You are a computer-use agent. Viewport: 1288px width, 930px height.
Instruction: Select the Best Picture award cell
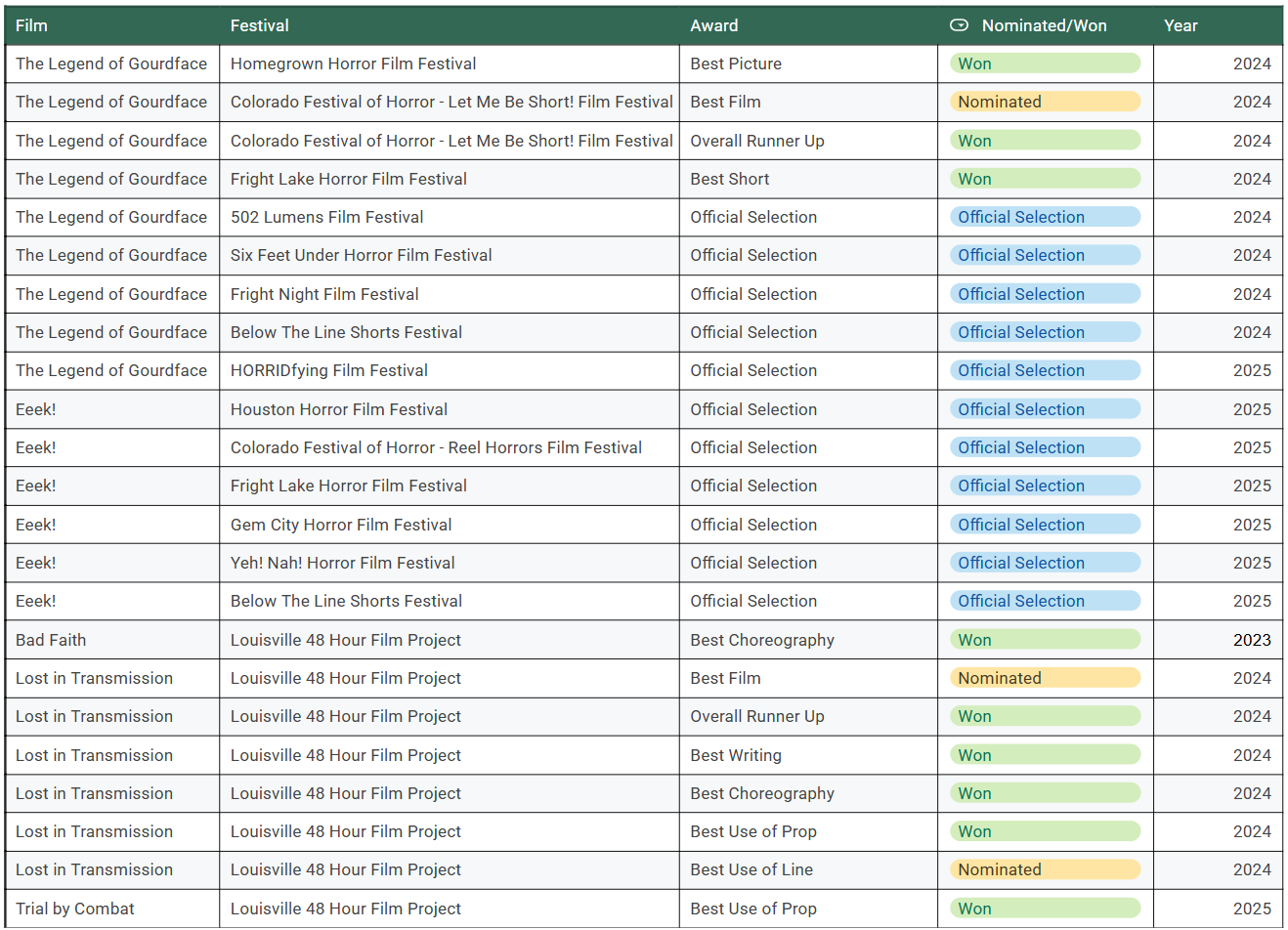point(809,63)
